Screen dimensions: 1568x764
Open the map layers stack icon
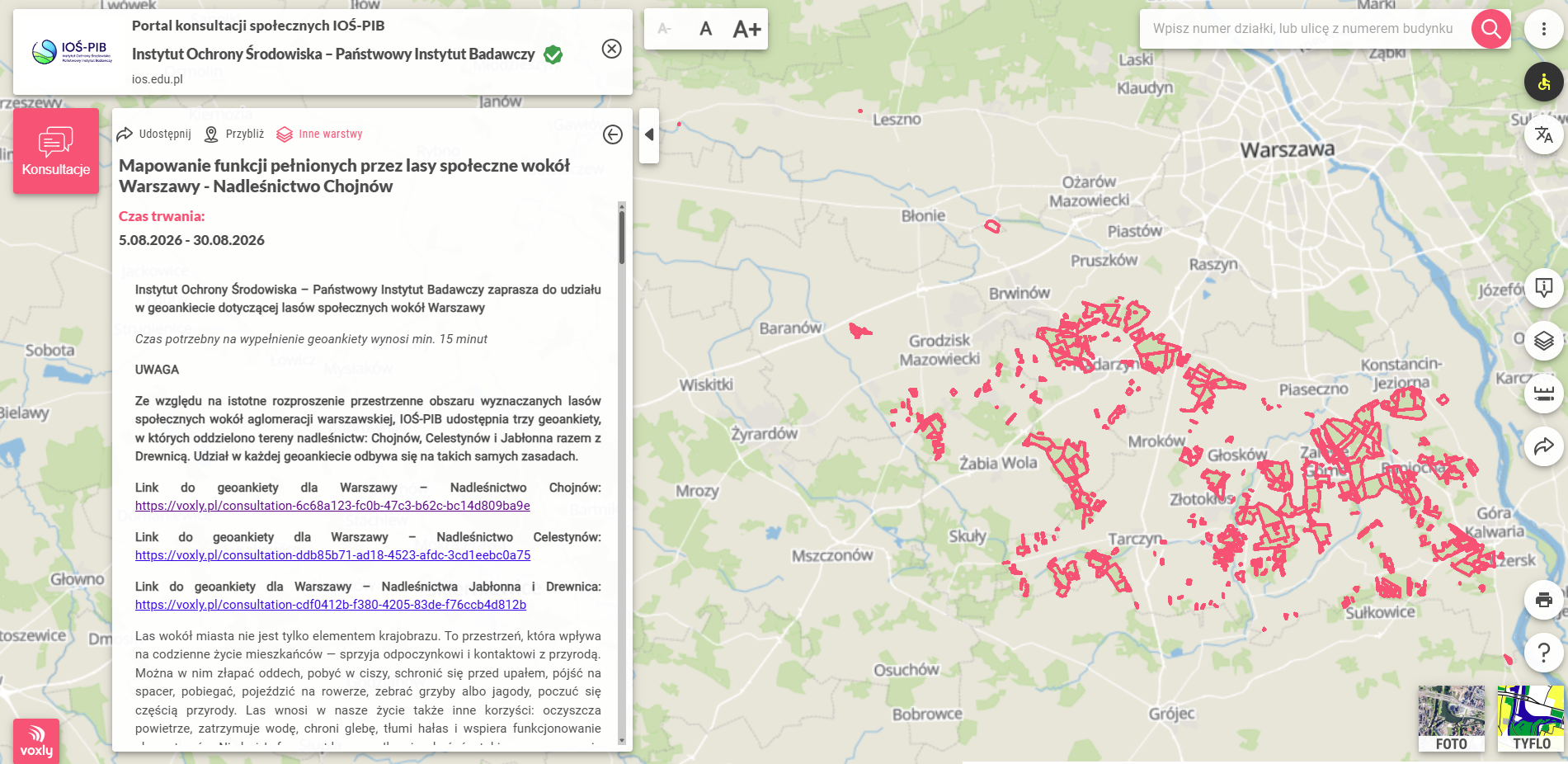click(x=1544, y=341)
